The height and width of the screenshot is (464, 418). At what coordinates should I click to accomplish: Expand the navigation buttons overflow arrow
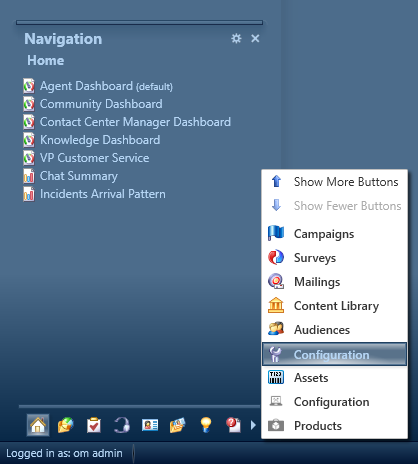253,425
